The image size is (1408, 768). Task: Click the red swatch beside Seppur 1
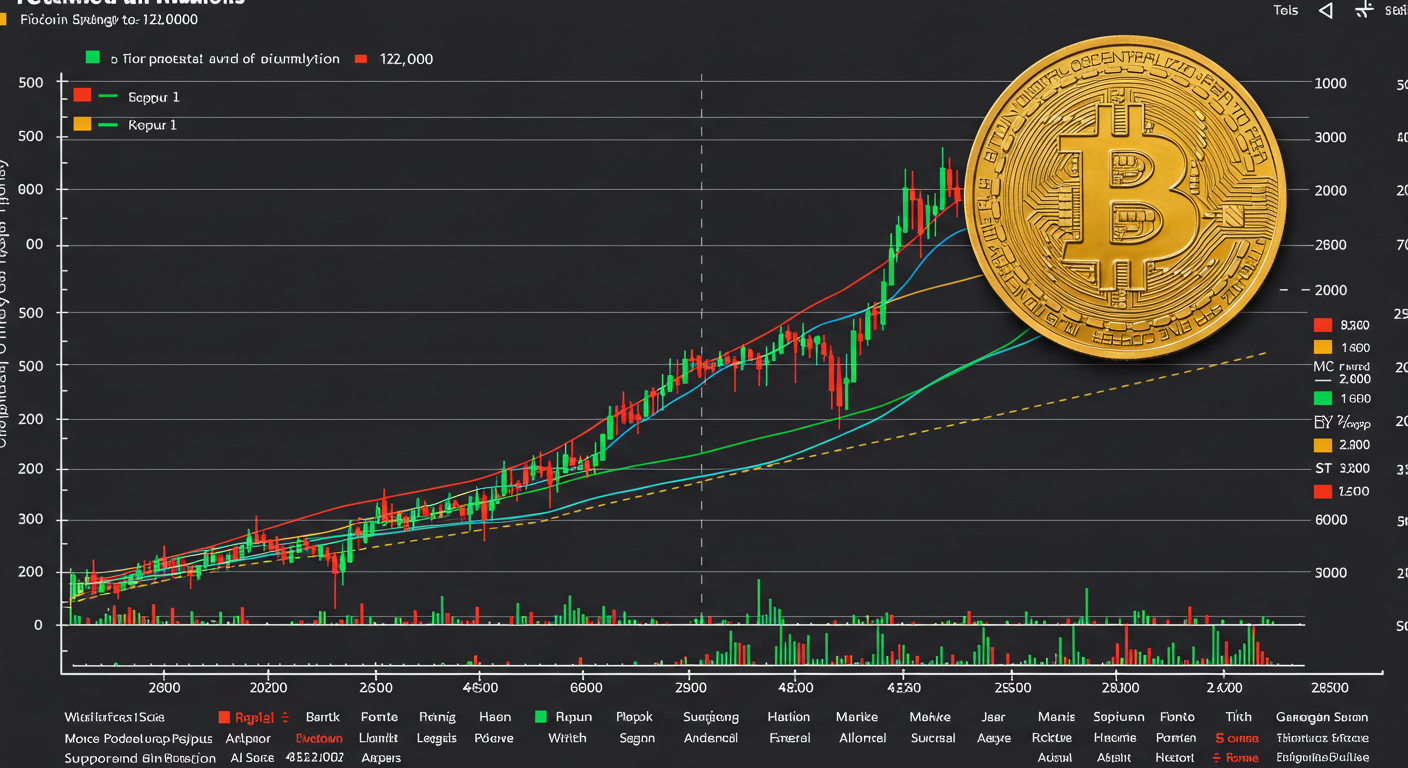coord(82,96)
